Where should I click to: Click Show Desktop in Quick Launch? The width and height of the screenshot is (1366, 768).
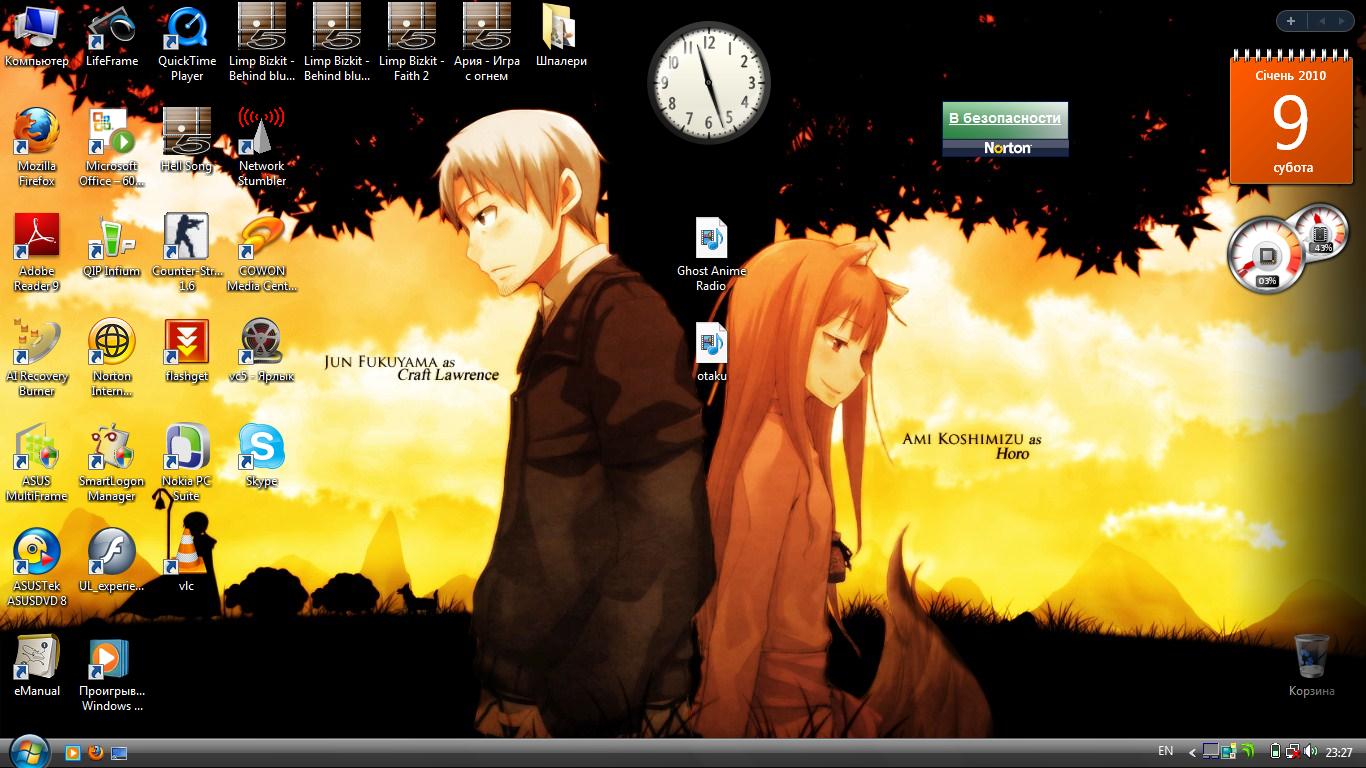[x=119, y=752]
